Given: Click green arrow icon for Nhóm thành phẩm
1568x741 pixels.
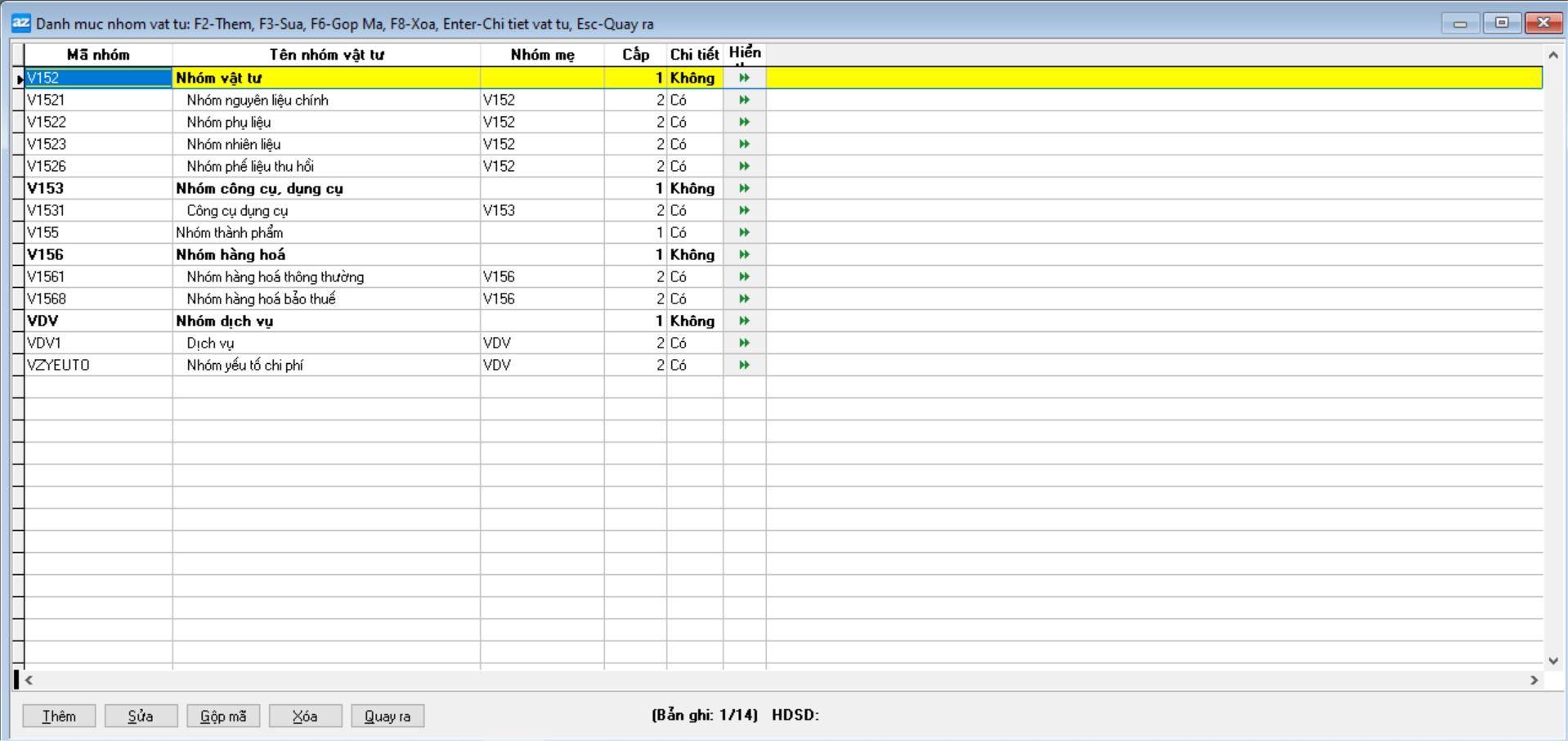Looking at the screenshot, I should 744,232.
